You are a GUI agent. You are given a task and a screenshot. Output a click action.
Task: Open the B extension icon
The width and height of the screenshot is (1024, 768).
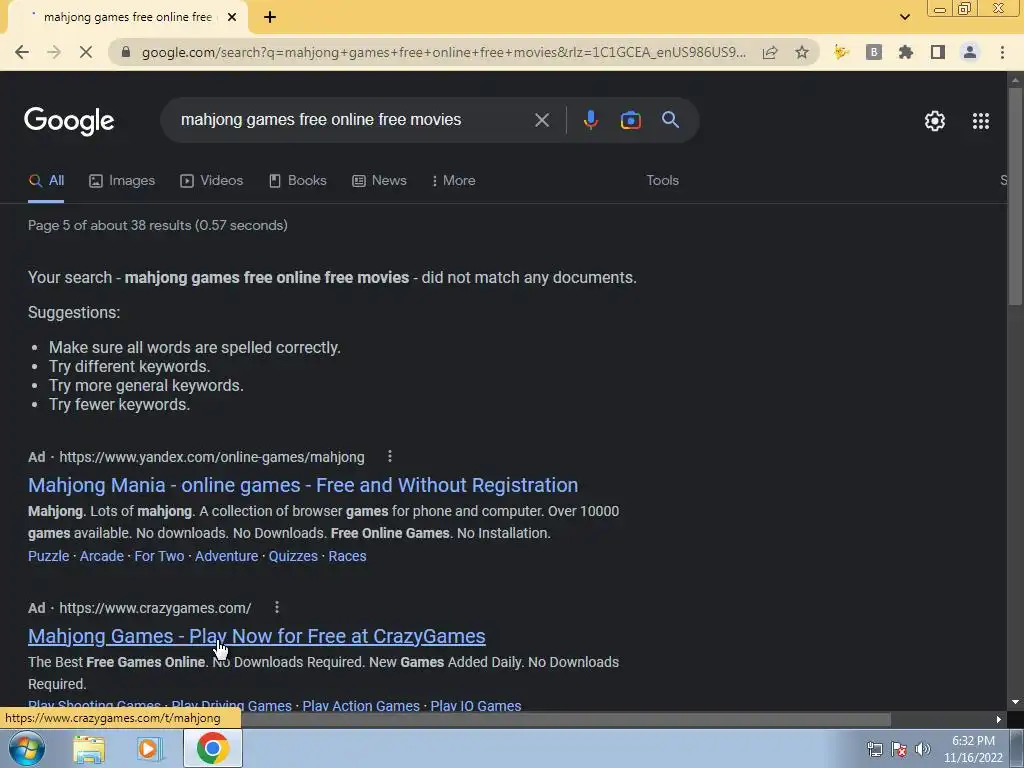coord(874,52)
